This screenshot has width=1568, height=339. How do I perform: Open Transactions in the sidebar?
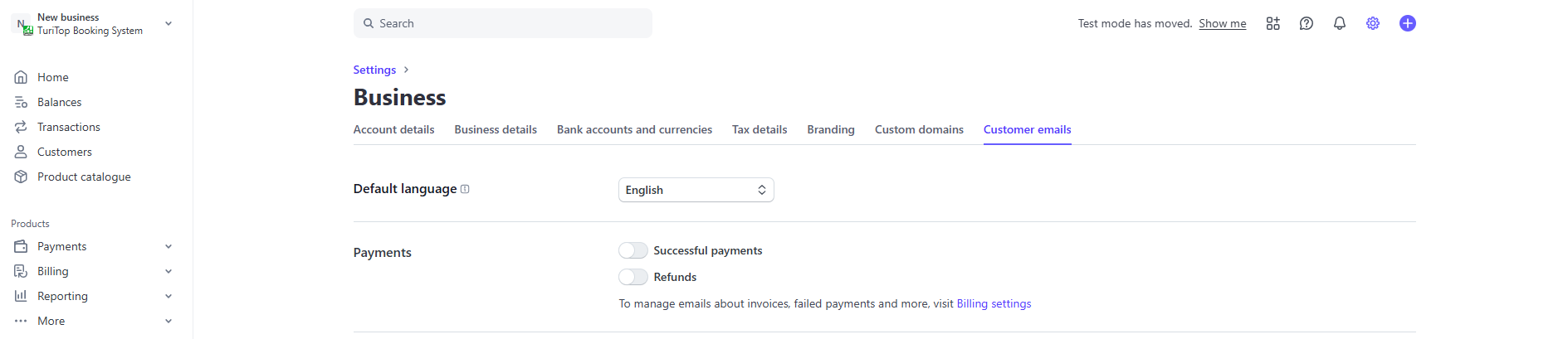pyautogui.click(x=69, y=127)
